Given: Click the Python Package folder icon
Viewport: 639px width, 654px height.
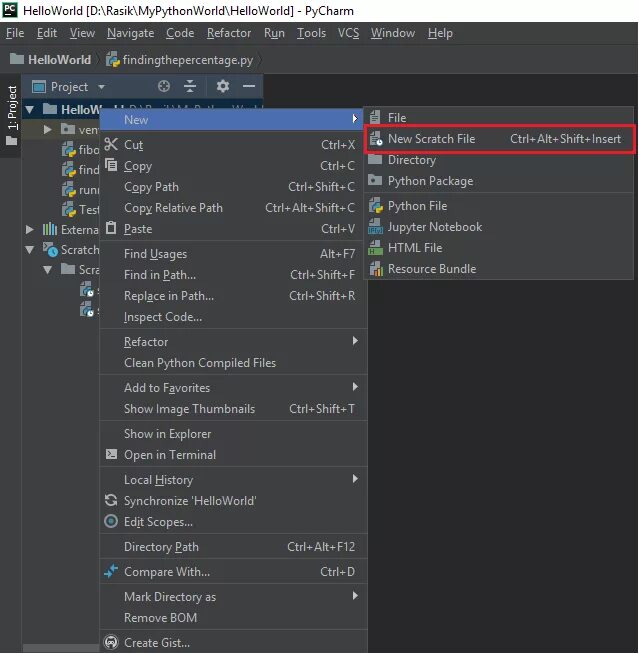Looking at the screenshot, I should tap(375, 180).
